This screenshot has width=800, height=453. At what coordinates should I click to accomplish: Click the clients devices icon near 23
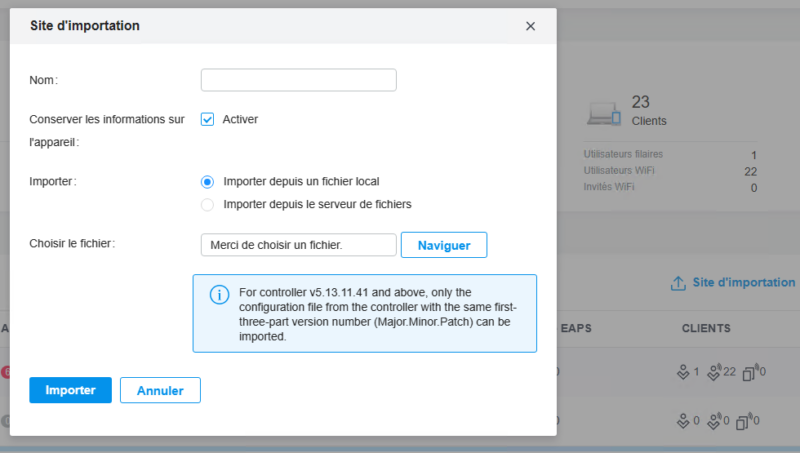(x=604, y=113)
